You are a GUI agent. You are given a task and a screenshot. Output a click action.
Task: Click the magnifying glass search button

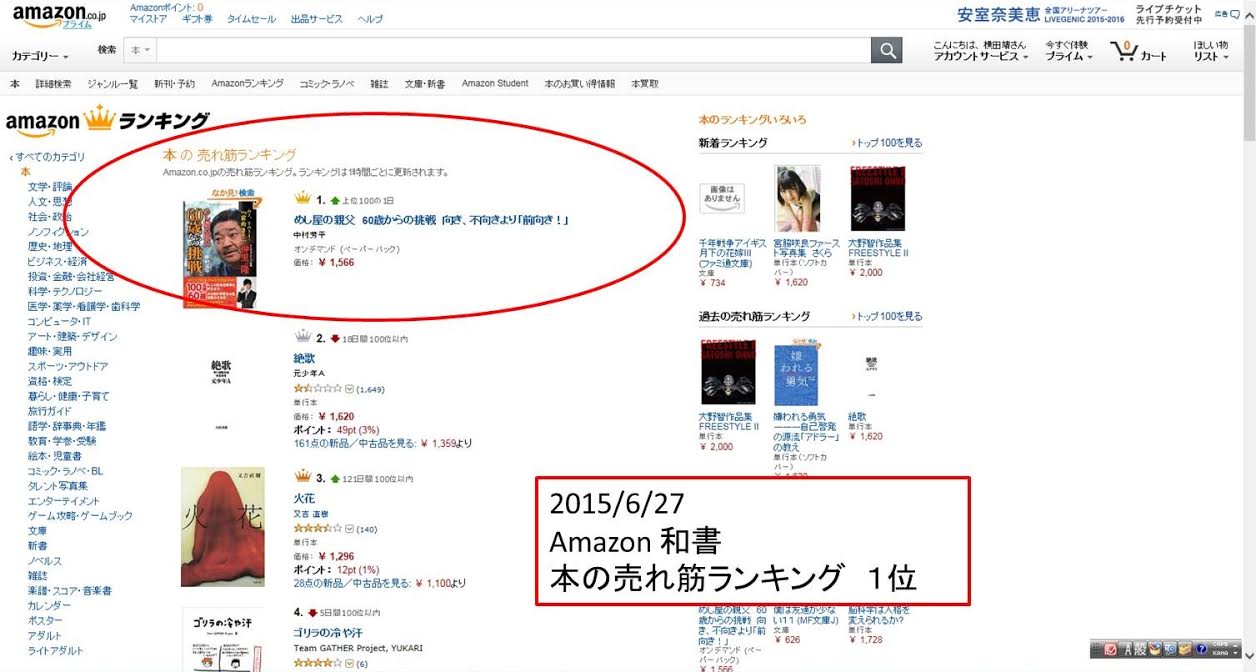tap(886, 51)
